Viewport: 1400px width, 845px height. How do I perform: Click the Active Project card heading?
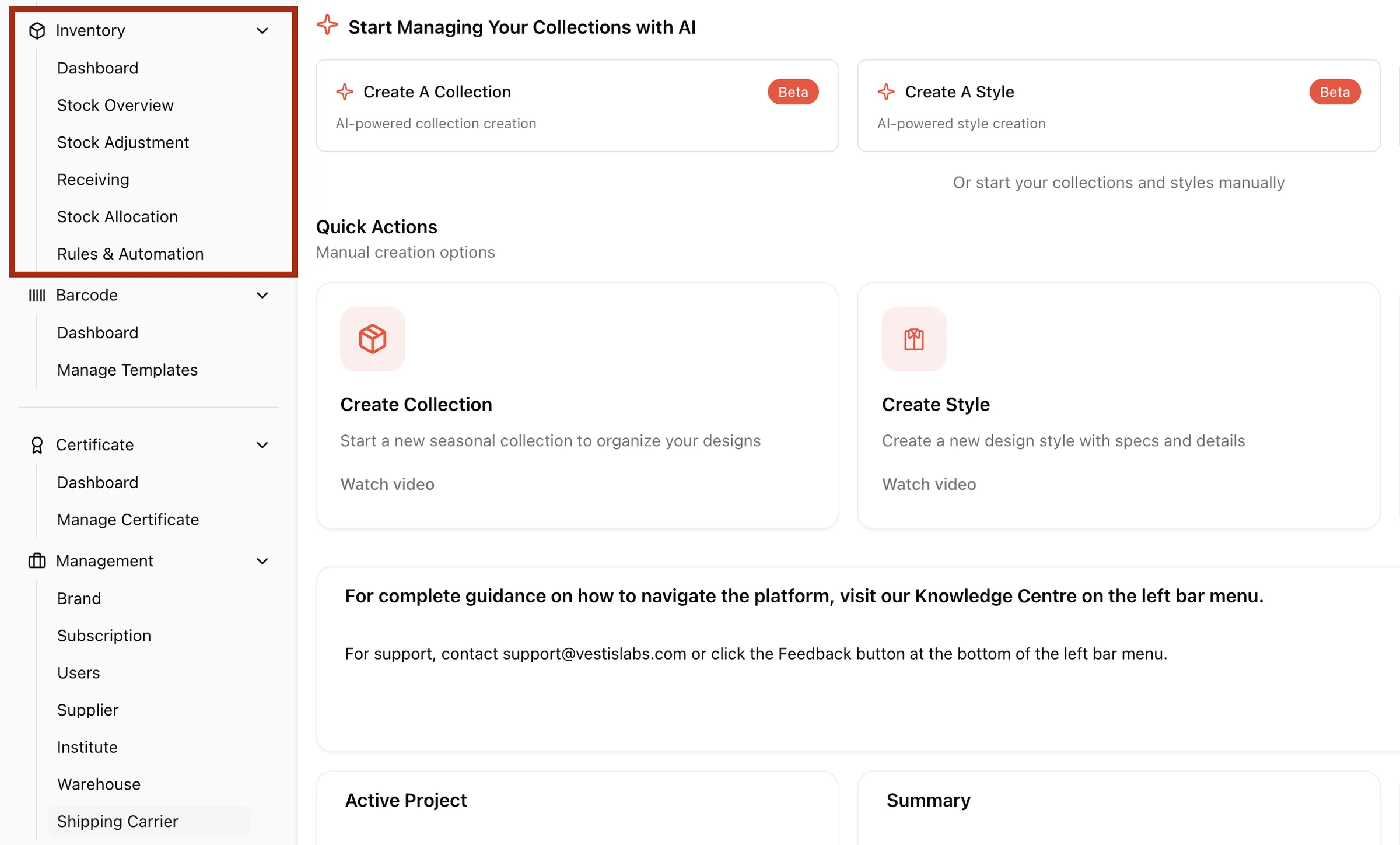click(x=406, y=800)
